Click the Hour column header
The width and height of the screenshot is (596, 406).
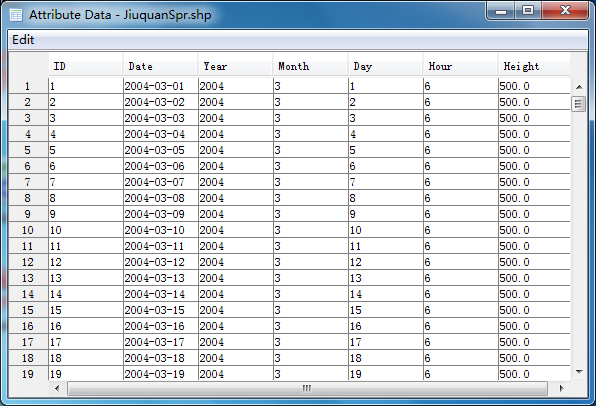(x=460, y=66)
